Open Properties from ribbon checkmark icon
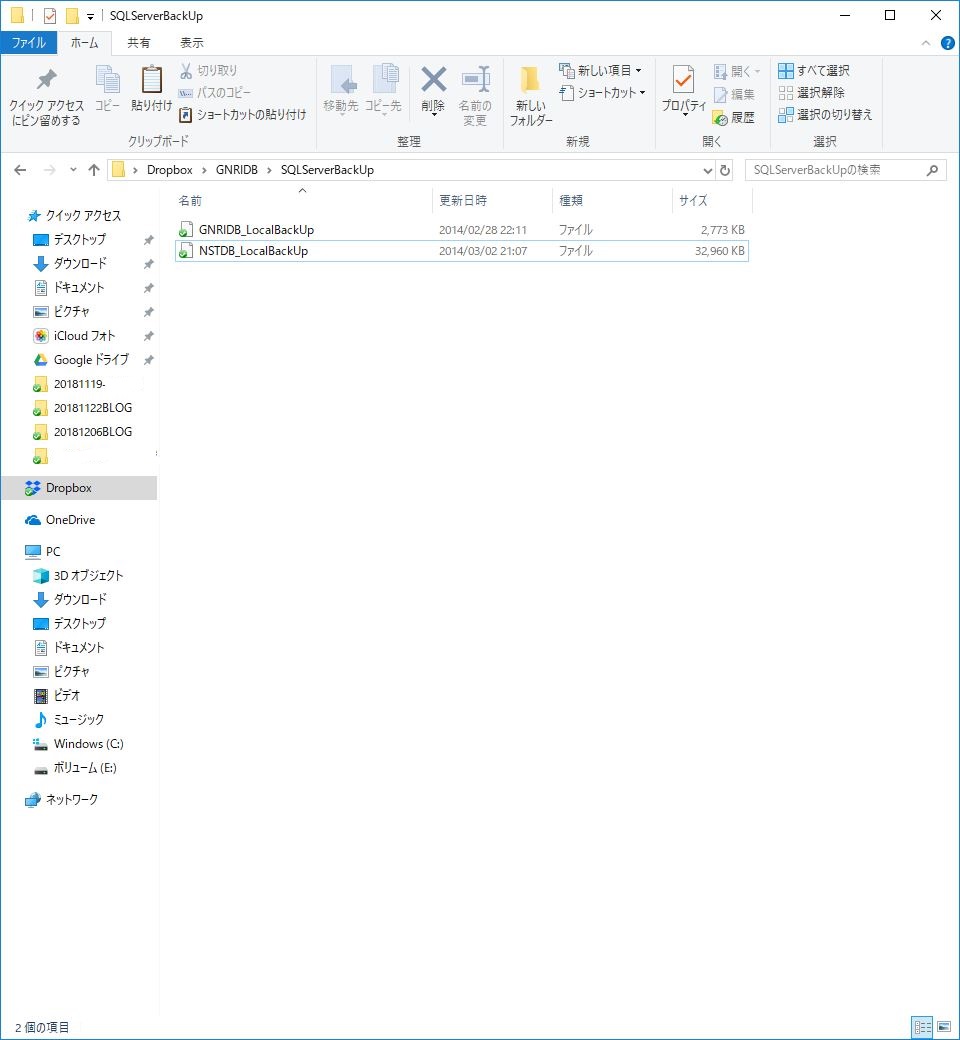The width and height of the screenshot is (960, 1040). pos(684,79)
